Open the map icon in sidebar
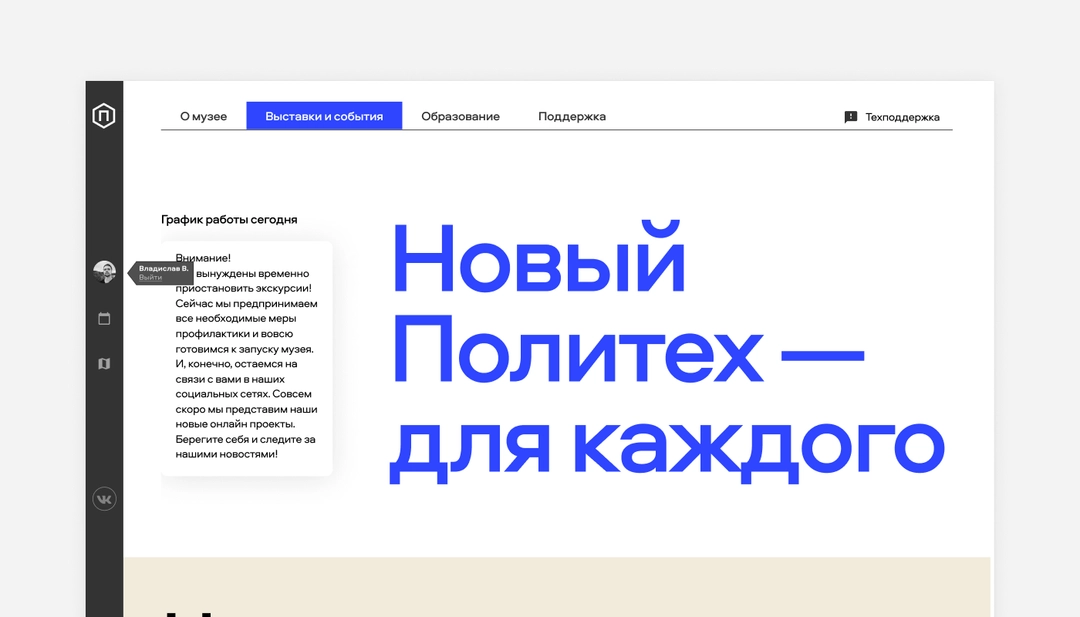 click(x=104, y=364)
